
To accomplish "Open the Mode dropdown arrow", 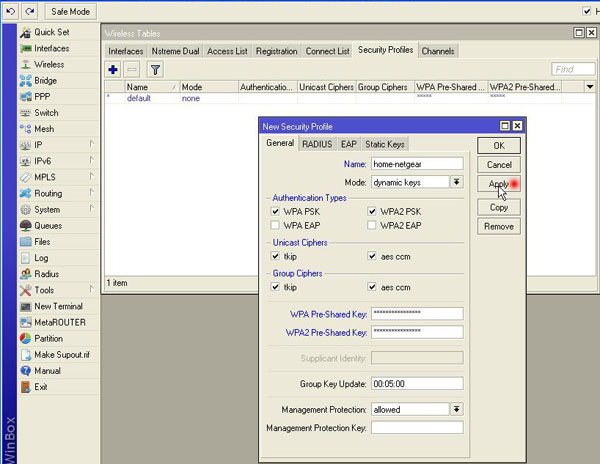I will 457,182.
